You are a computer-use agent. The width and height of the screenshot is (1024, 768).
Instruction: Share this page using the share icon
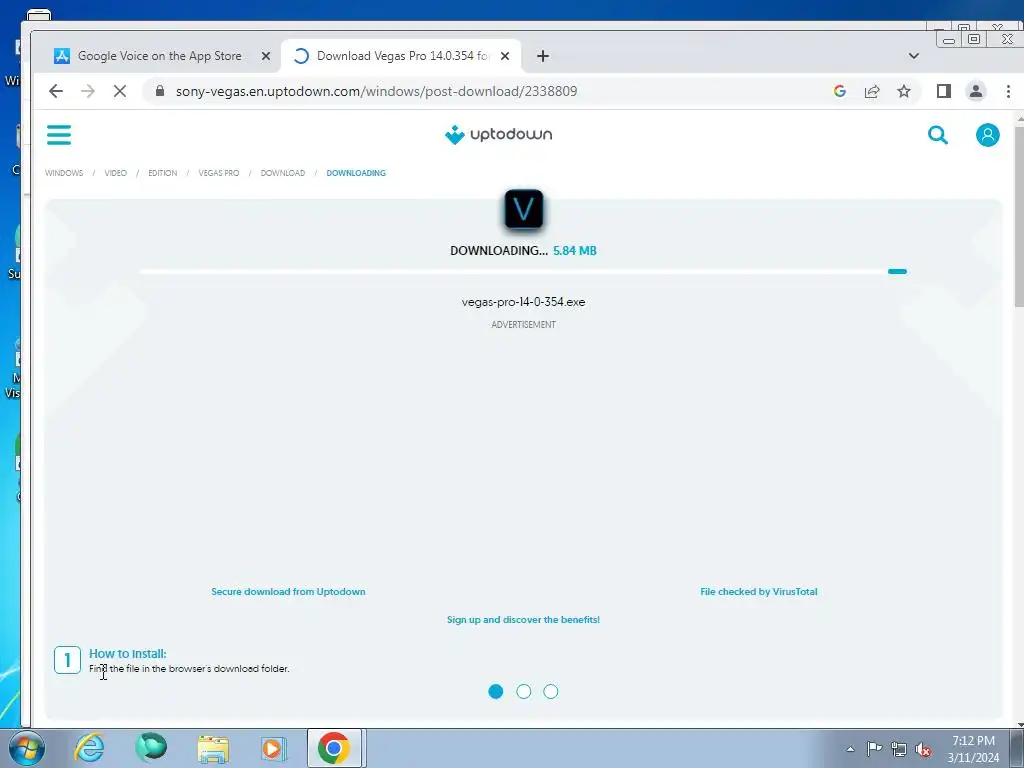pyautogui.click(x=872, y=91)
